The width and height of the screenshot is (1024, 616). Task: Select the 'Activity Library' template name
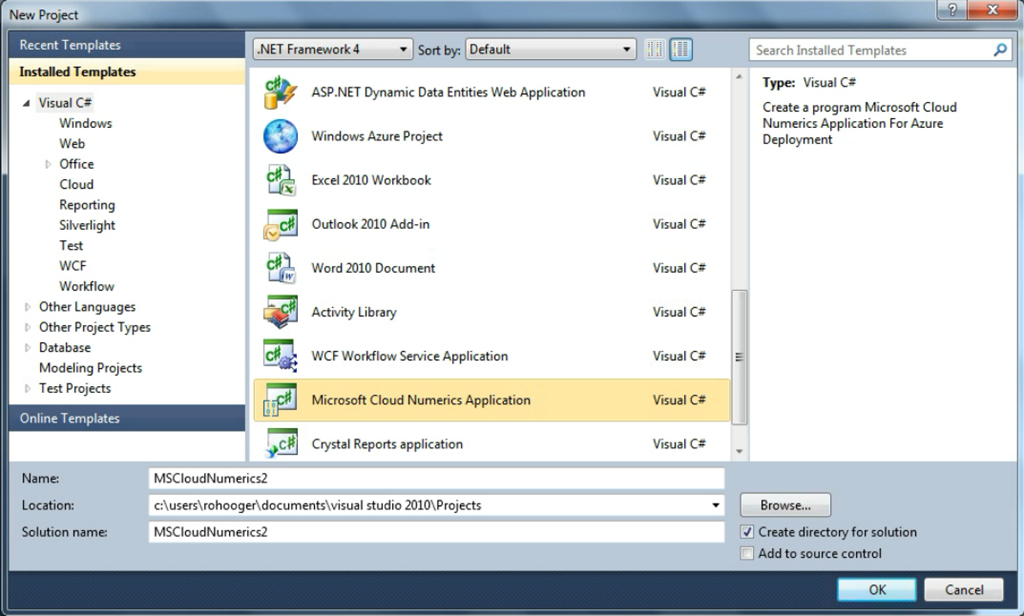coord(354,312)
